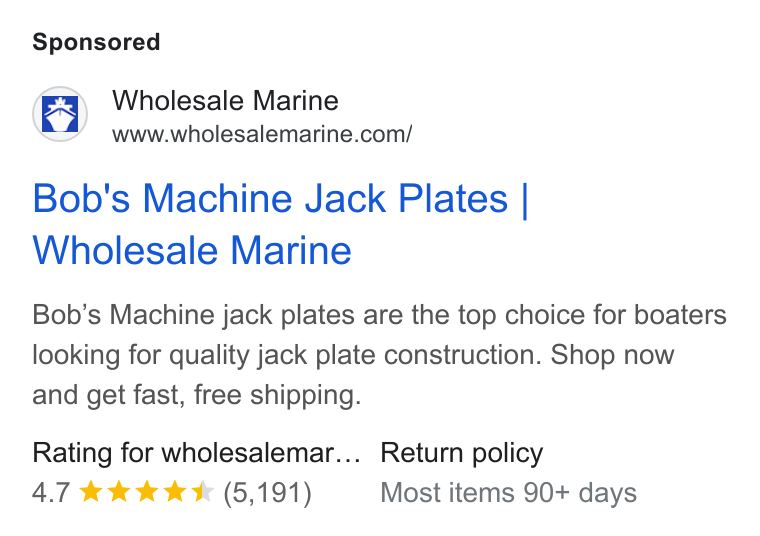Click the first gold rating star
This screenshot has height=536, width=760.
[91, 491]
